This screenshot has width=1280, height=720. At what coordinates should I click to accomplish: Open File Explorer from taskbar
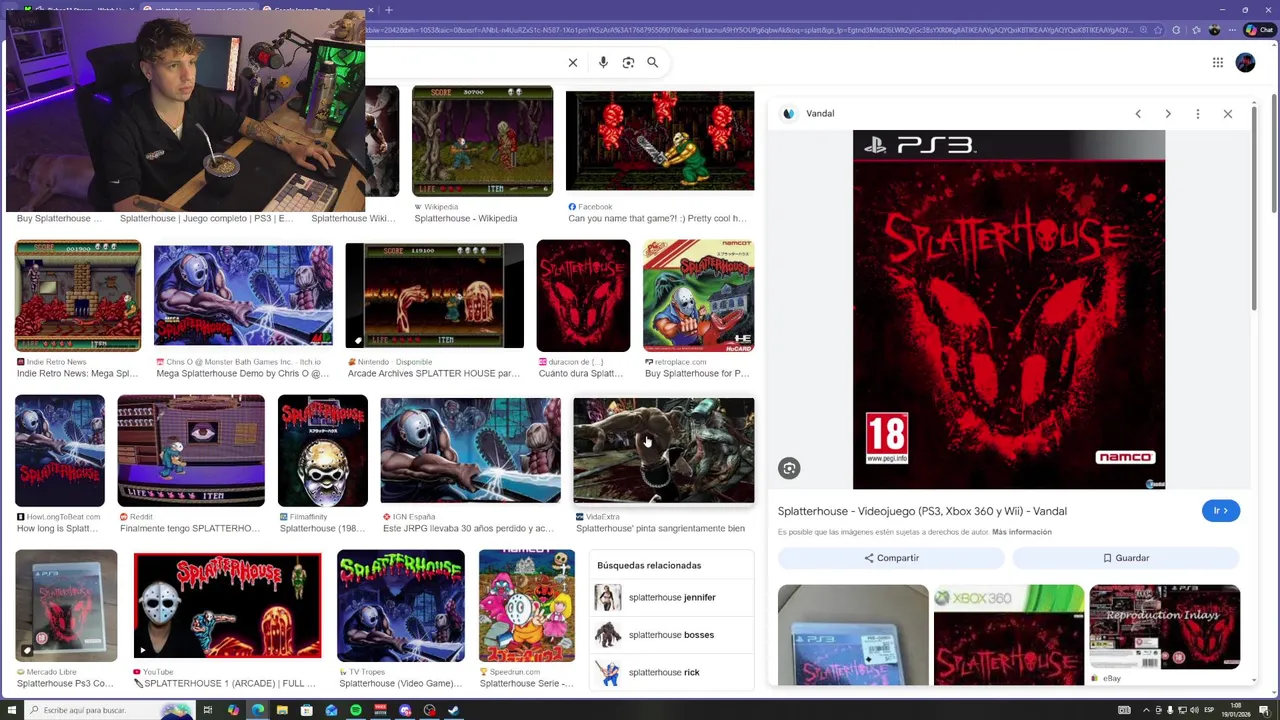[x=282, y=710]
